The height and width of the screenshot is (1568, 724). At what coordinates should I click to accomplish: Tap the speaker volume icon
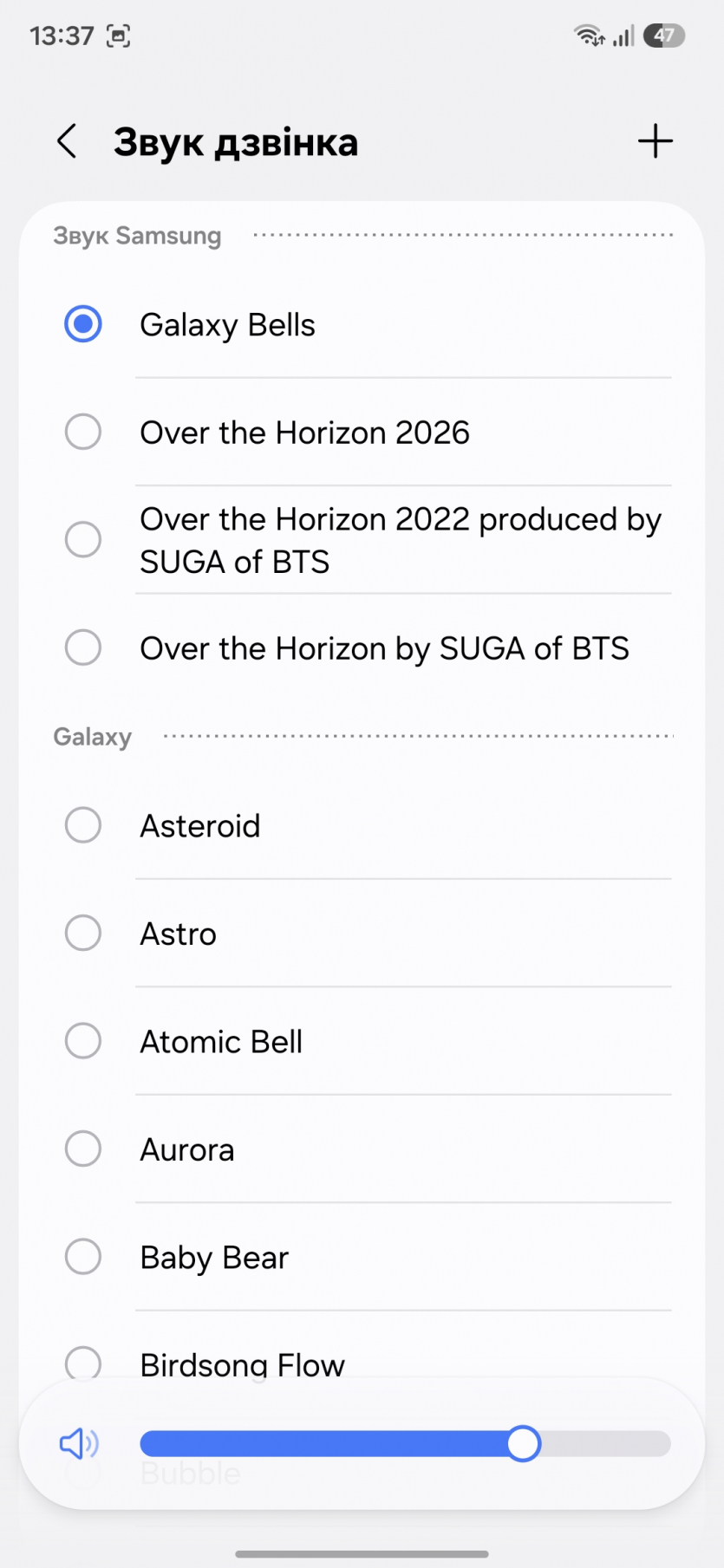click(79, 1443)
